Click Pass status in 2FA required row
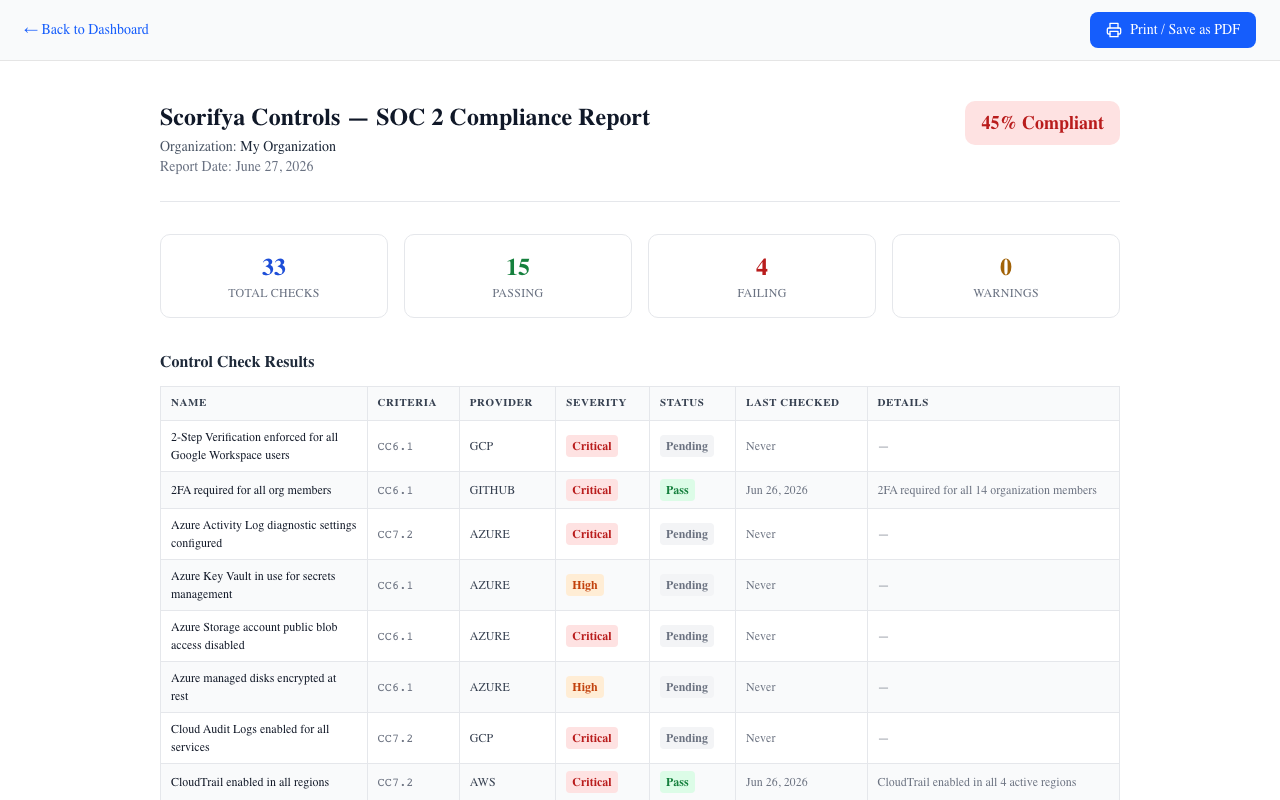 (677, 490)
